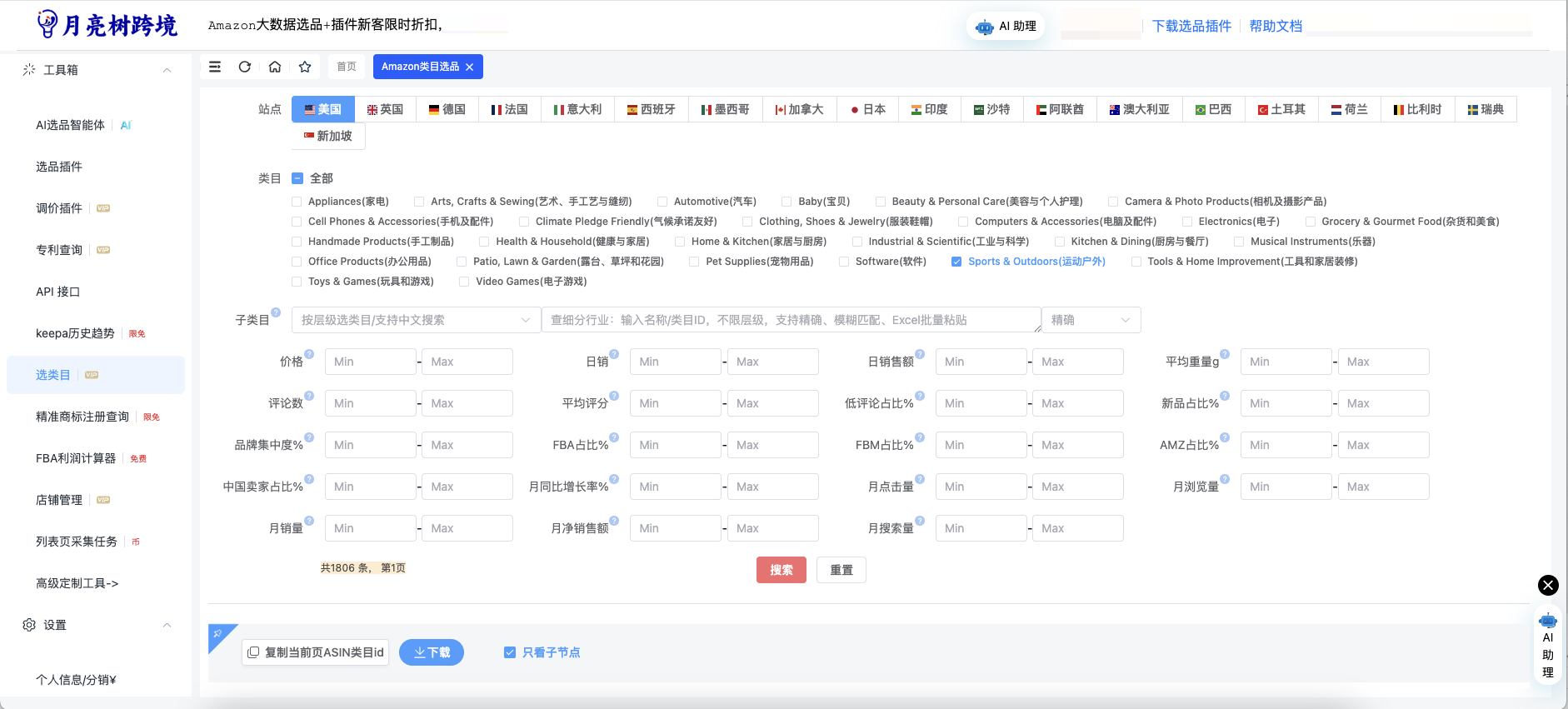Click the 价格 Min input field

(370, 362)
